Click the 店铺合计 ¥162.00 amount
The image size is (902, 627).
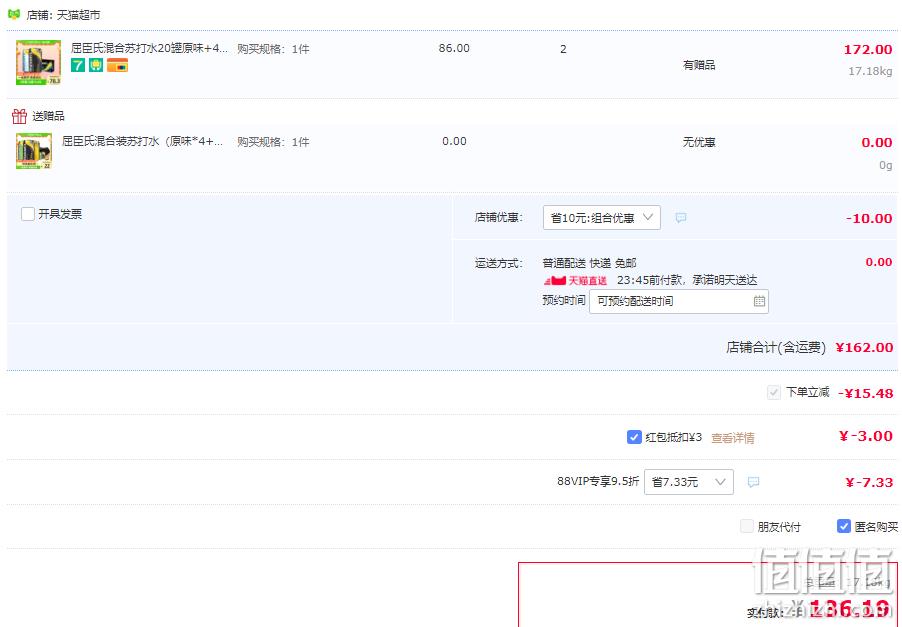(863, 347)
